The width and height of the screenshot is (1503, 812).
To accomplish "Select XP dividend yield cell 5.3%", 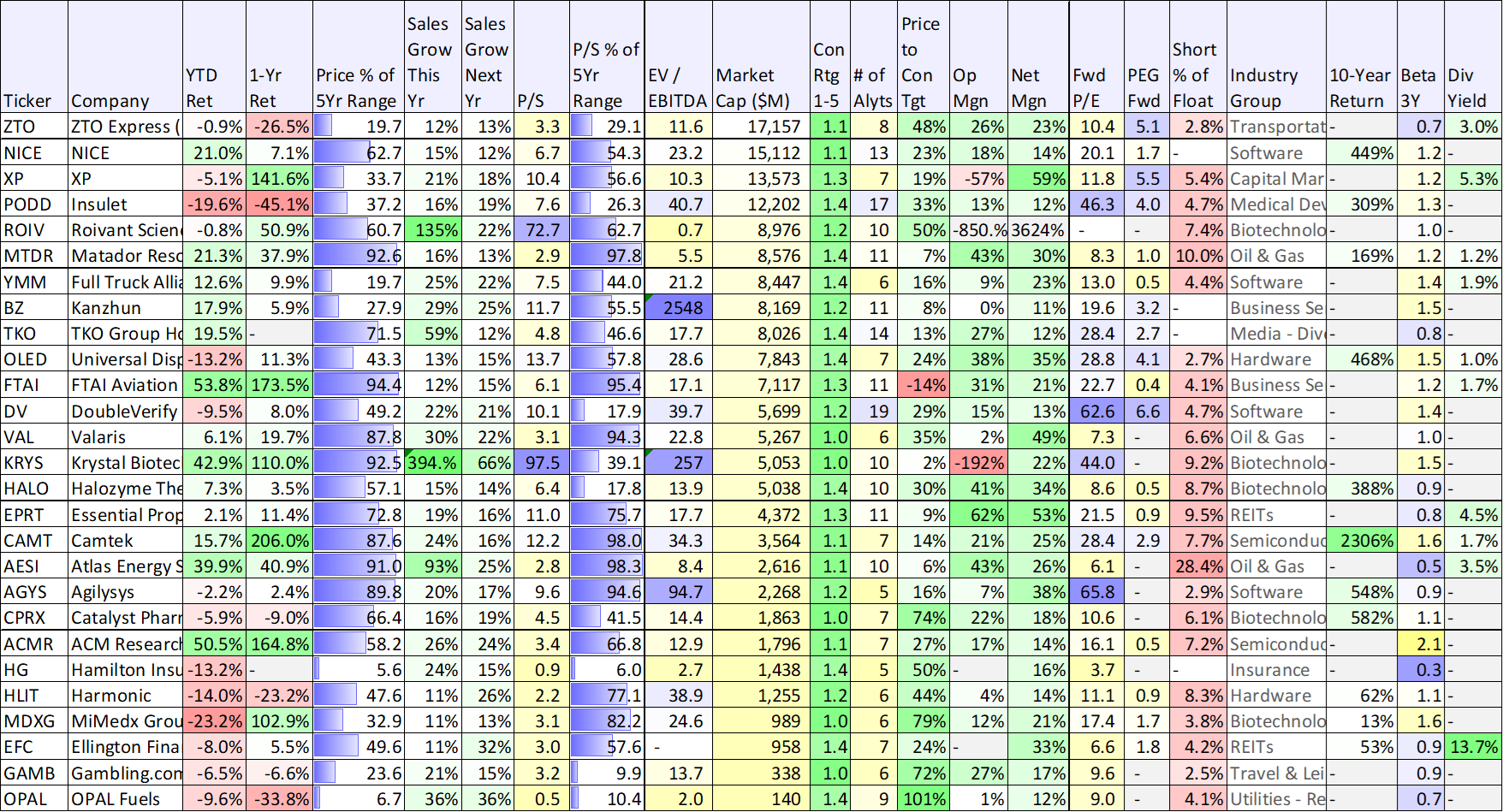I will pos(1473,179).
